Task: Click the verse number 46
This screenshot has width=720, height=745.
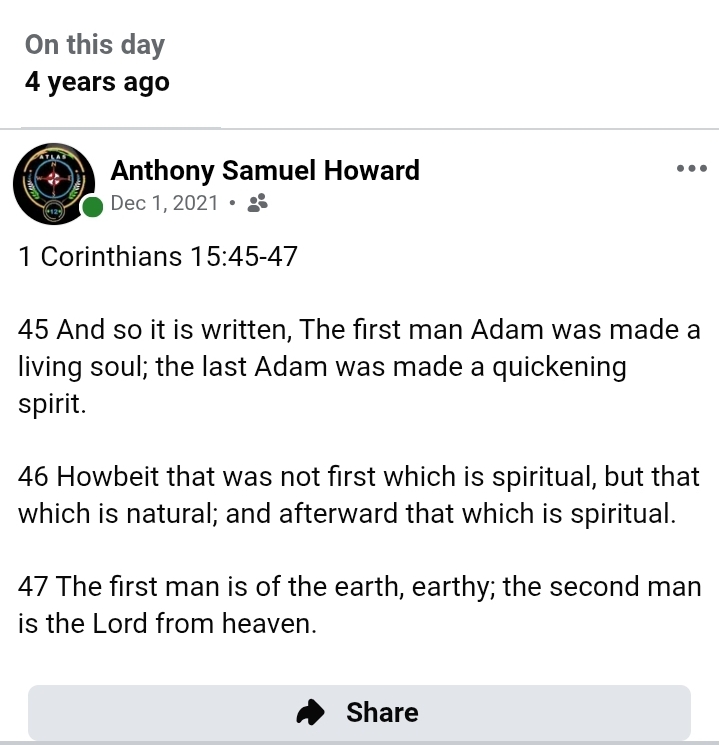Action: click(x=33, y=477)
